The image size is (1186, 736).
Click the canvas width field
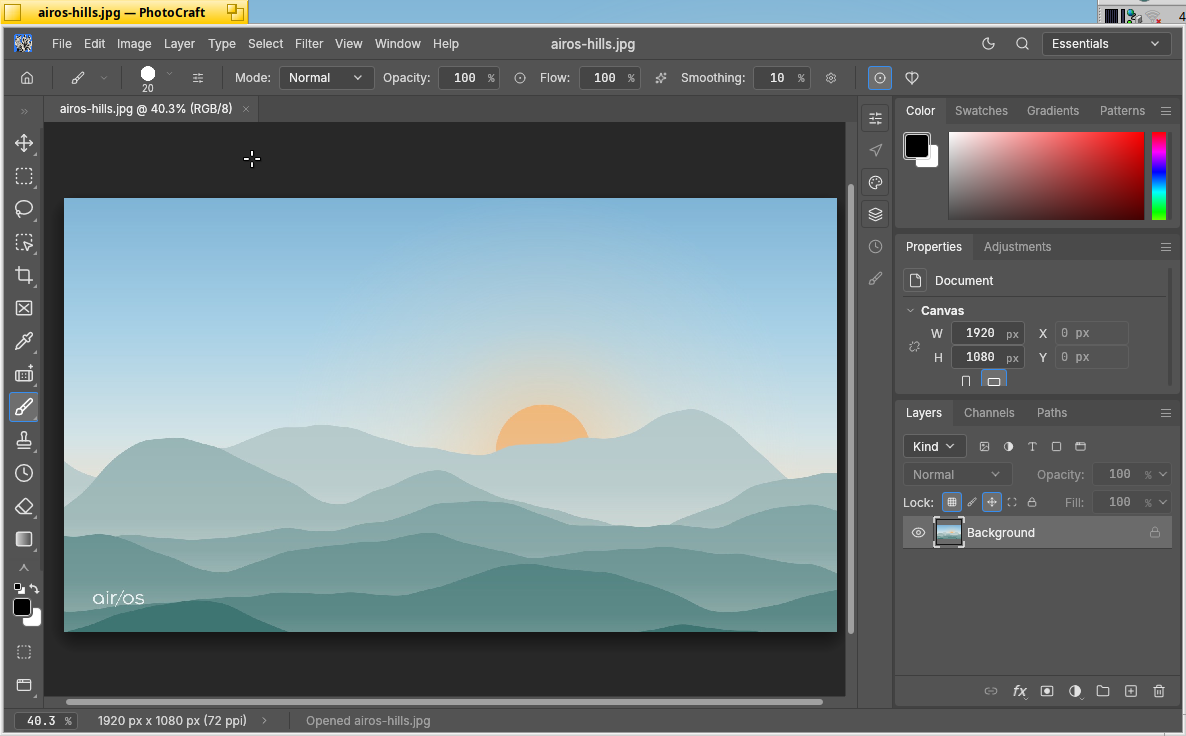pos(987,334)
